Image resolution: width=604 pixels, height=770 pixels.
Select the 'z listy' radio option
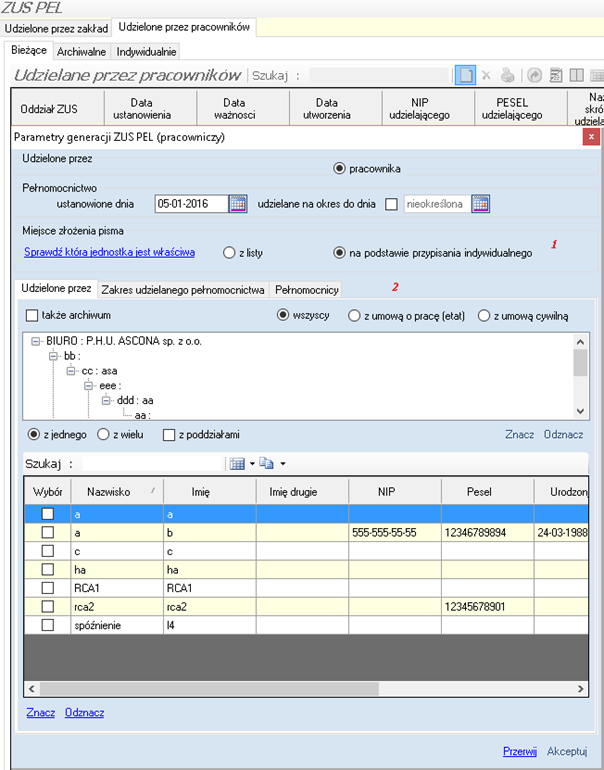click(229, 253)
